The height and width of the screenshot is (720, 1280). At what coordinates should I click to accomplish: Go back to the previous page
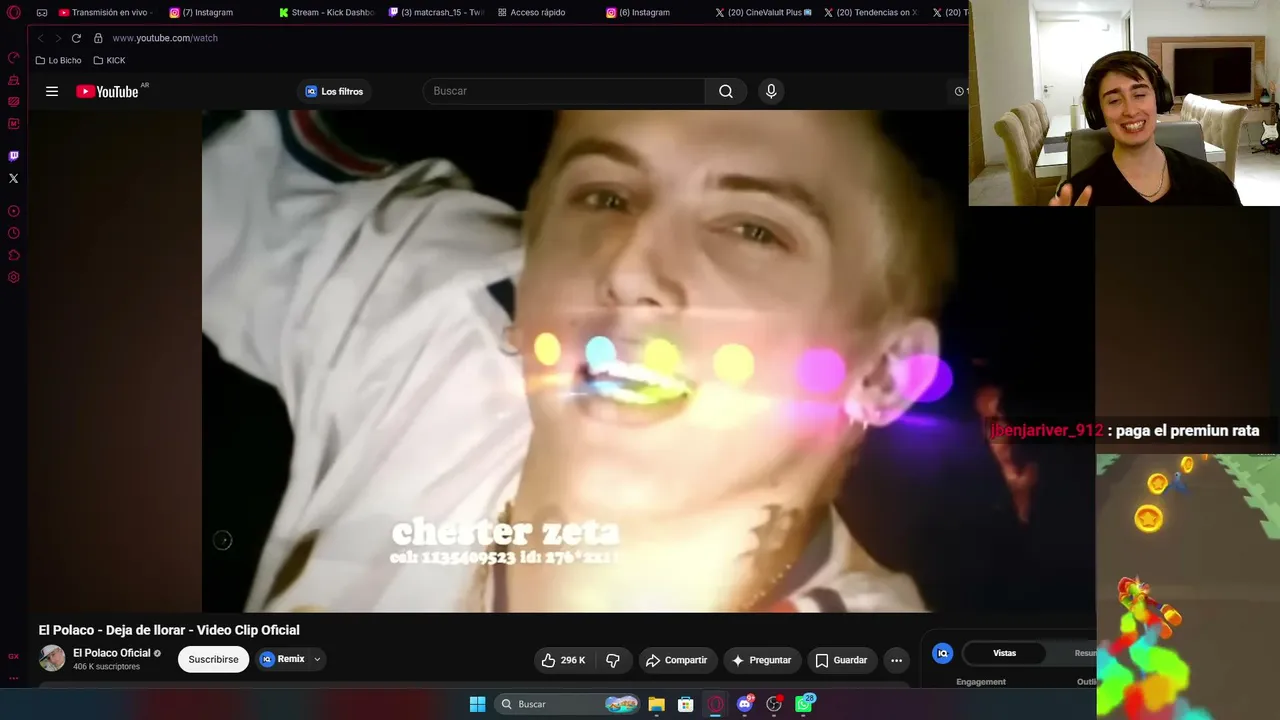(x=41, y=38)
